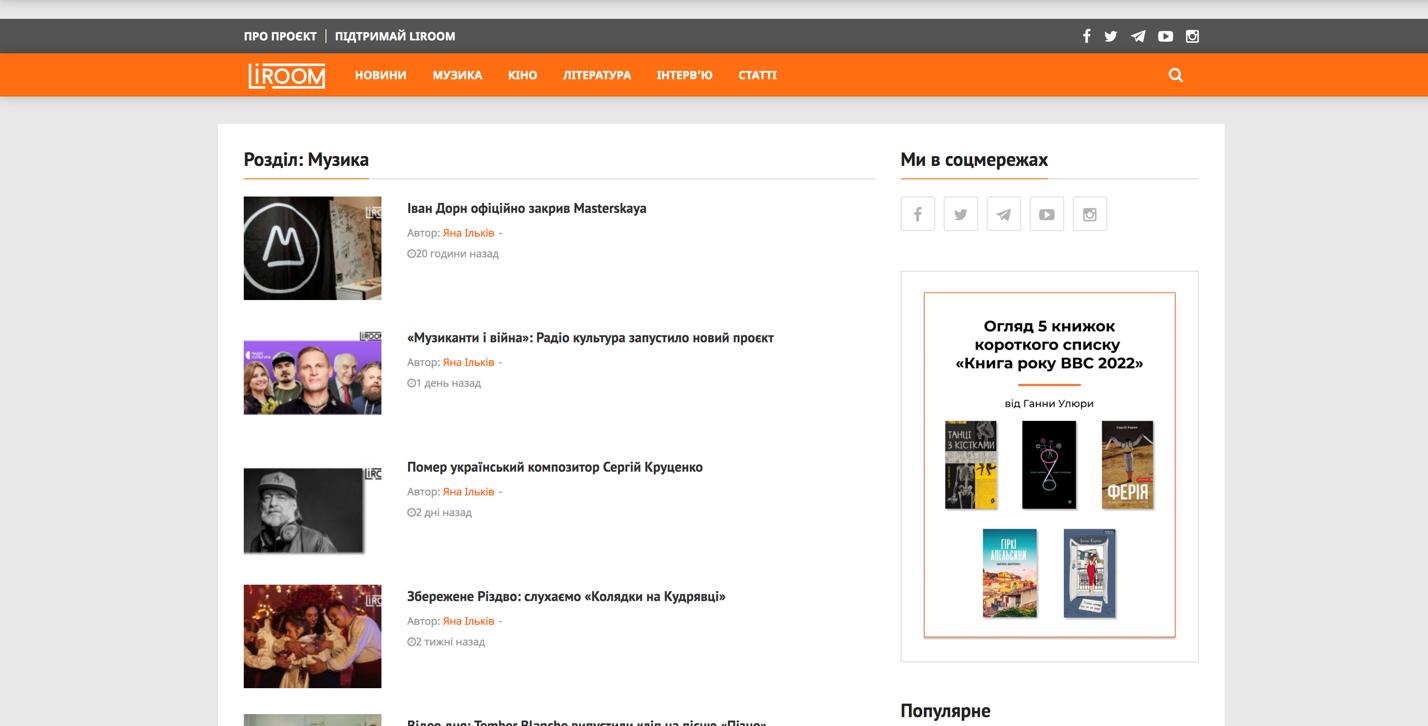Click the Ферія book cover

1127,465
